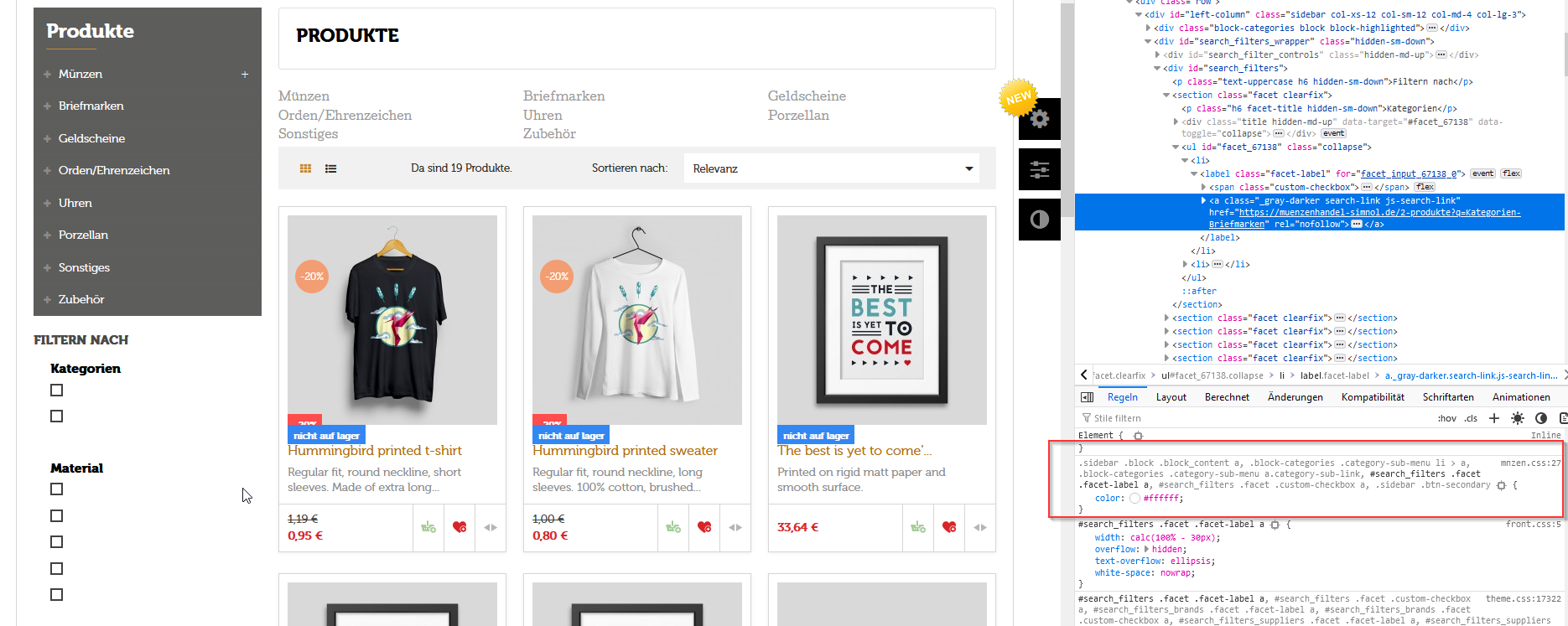The image size is (1568, 626).
Task: Open the gear settings panel button
Action: 1040,119
